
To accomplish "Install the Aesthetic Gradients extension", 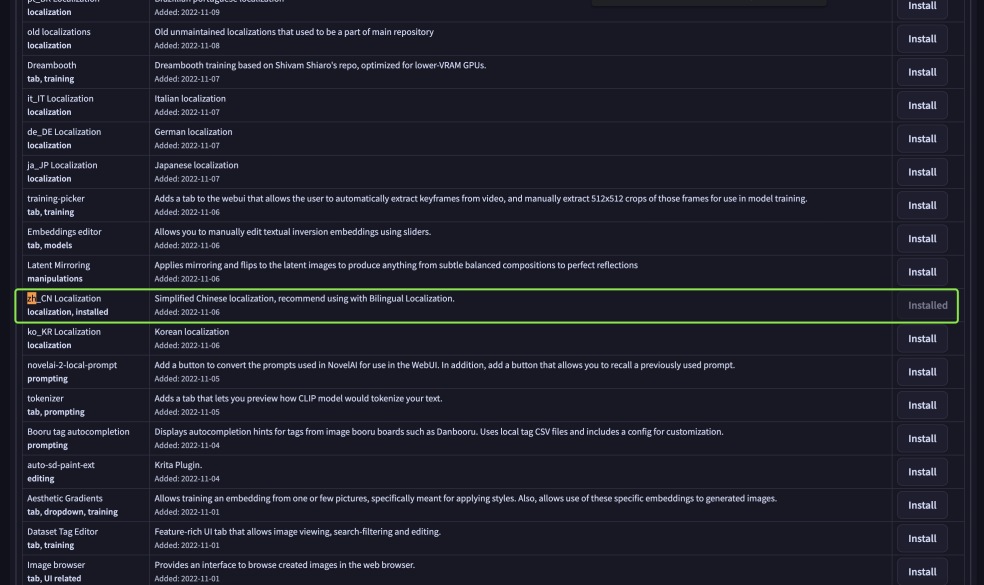I will click(921, 505).
